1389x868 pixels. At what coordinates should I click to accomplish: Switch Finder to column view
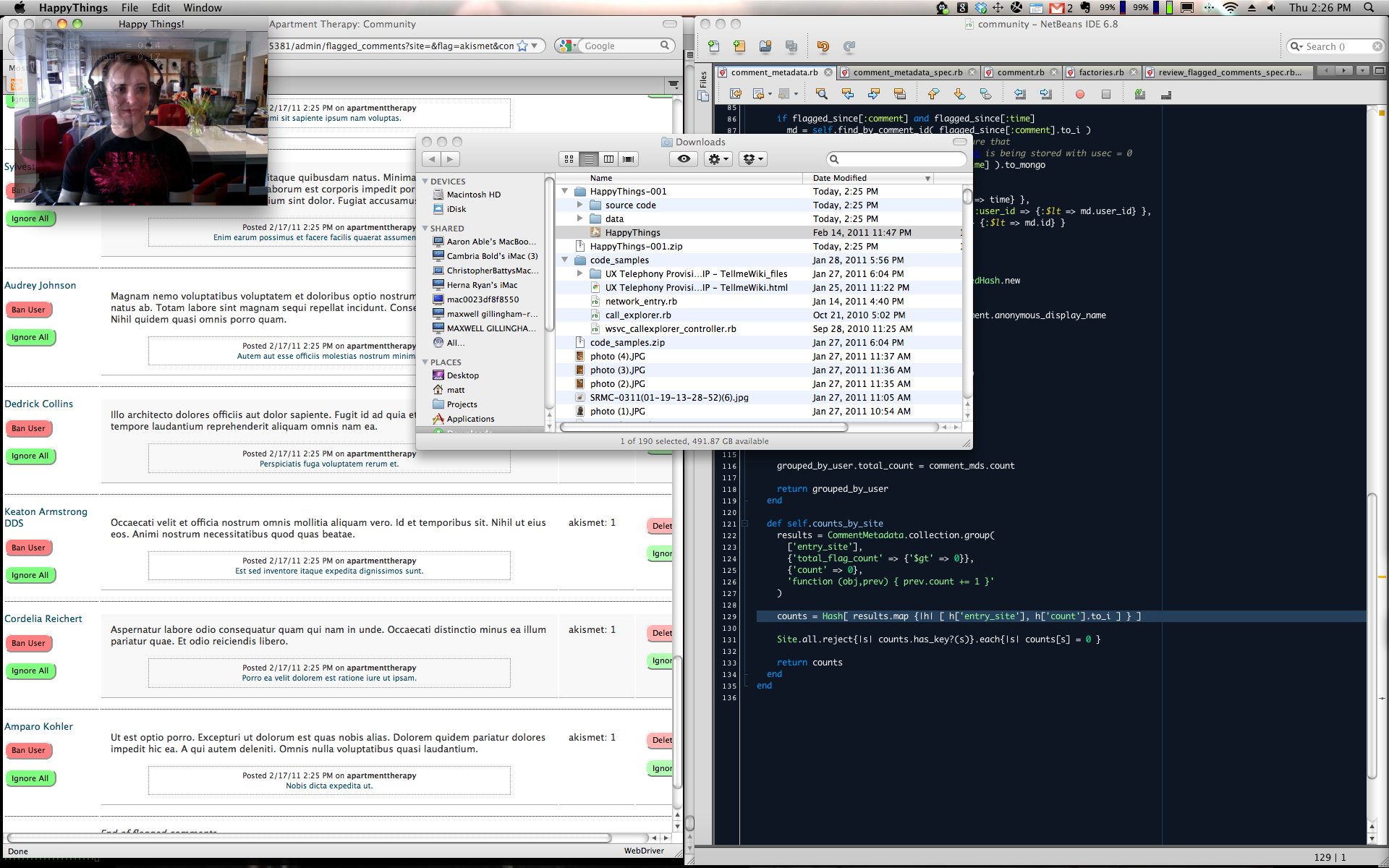tap(608, 159)
